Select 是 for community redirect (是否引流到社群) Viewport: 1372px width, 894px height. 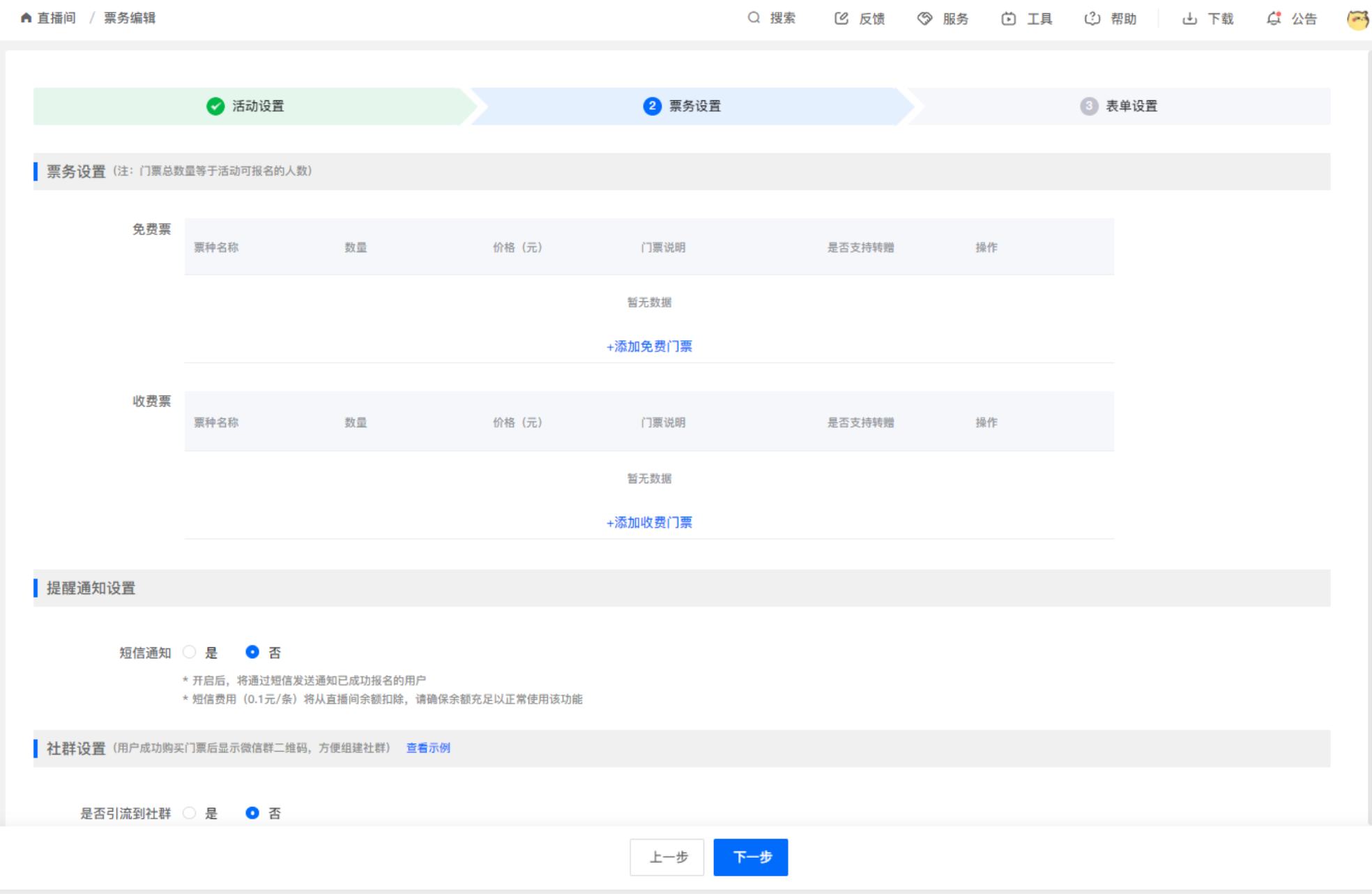point(190,813)
